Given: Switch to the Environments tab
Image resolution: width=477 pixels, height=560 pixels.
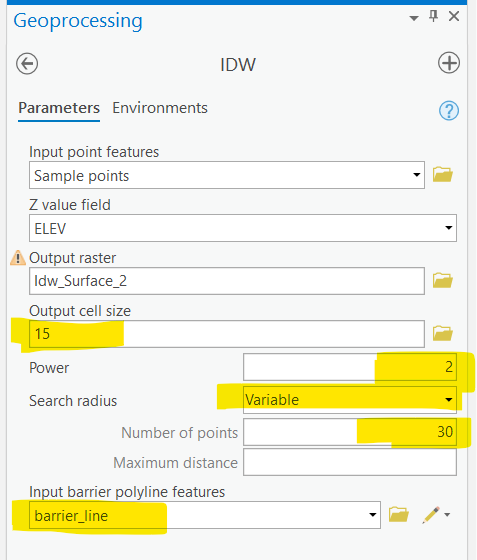Looking at the screenshot, I should pyautogui.click(x=160, y=108).
